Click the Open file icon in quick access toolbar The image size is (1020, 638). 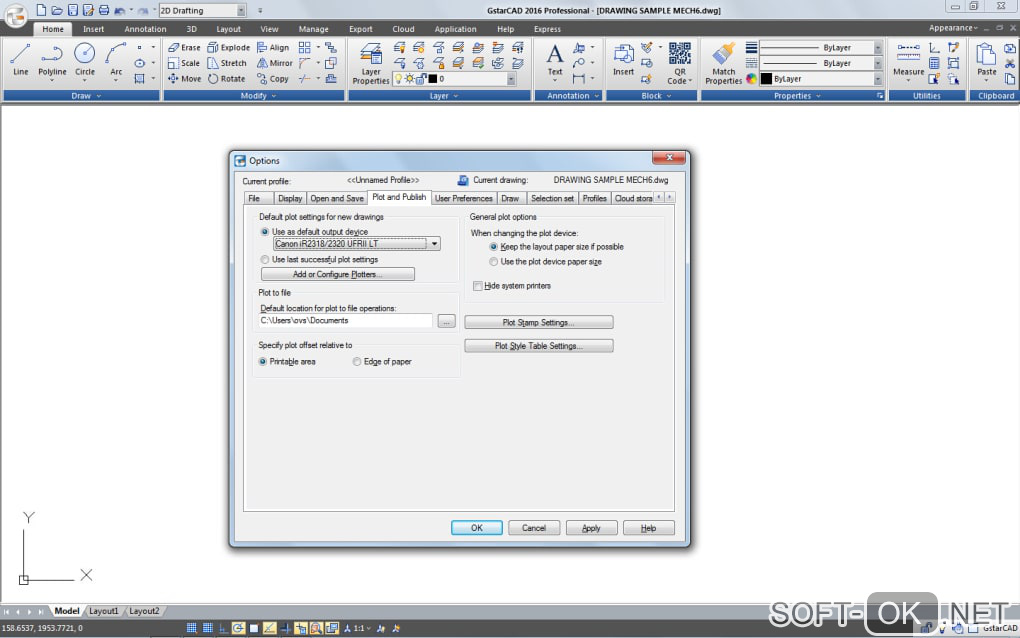click(x=57, y=10)
